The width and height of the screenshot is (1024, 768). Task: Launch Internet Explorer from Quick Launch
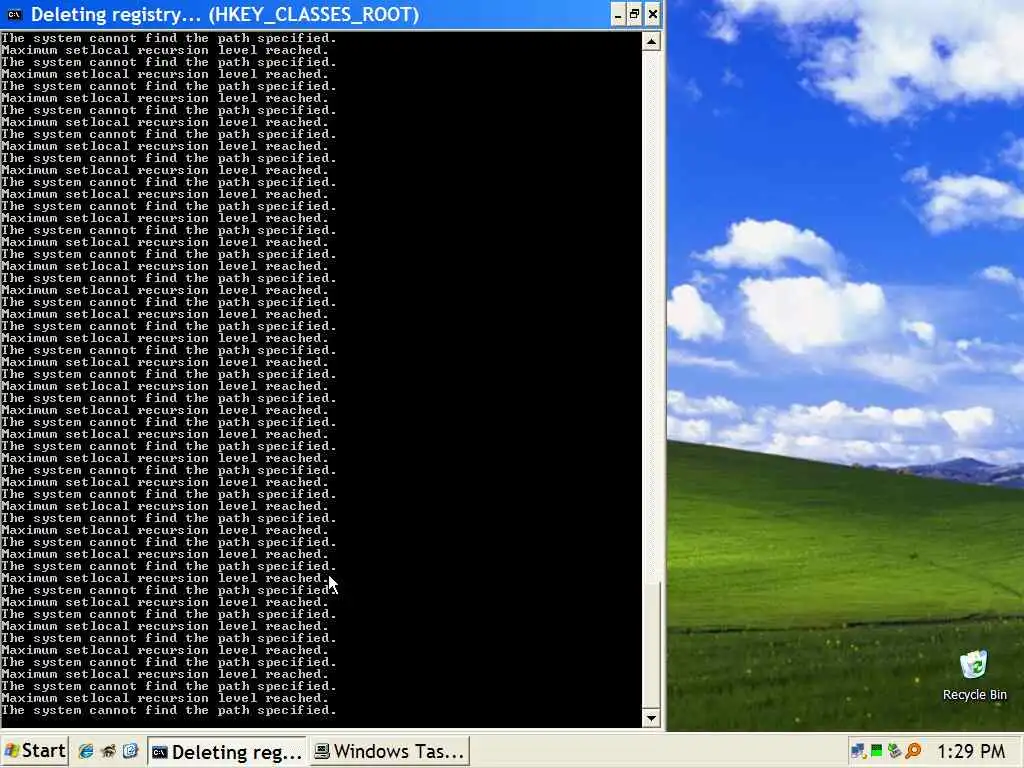86,752
